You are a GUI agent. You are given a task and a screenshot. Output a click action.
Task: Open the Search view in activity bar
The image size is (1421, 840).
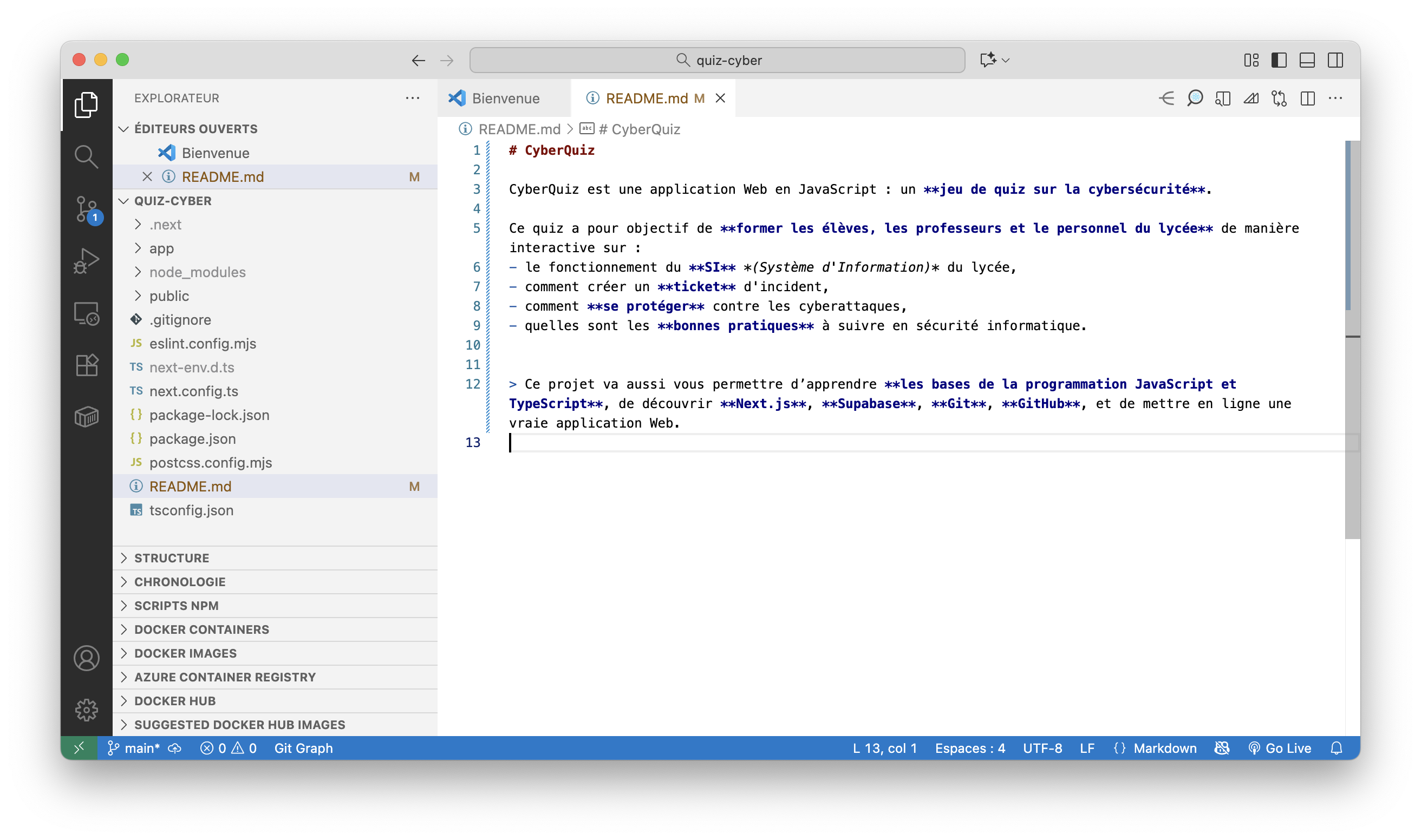[86, 157]
